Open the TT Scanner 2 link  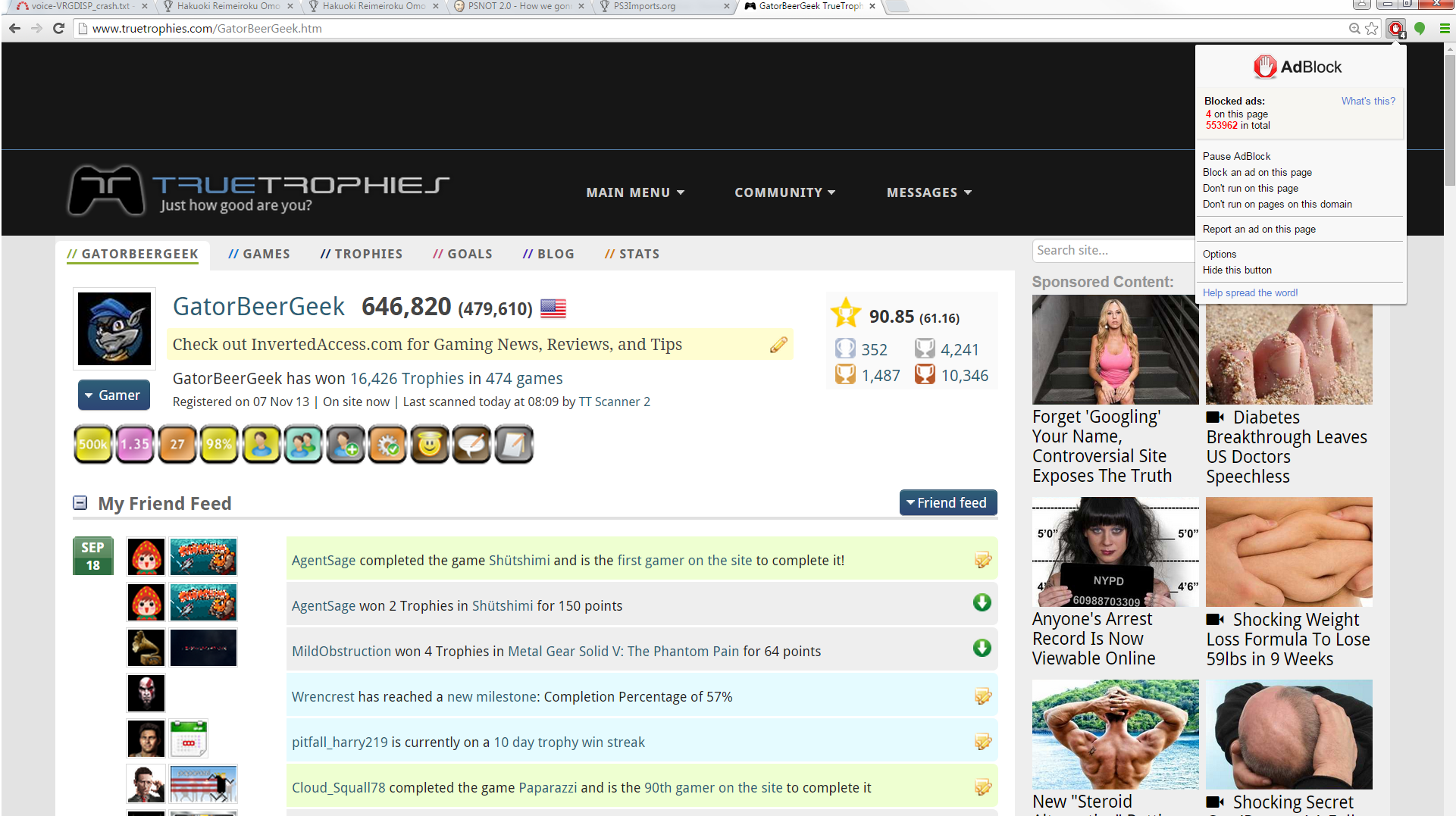click(x=614, y=402)
